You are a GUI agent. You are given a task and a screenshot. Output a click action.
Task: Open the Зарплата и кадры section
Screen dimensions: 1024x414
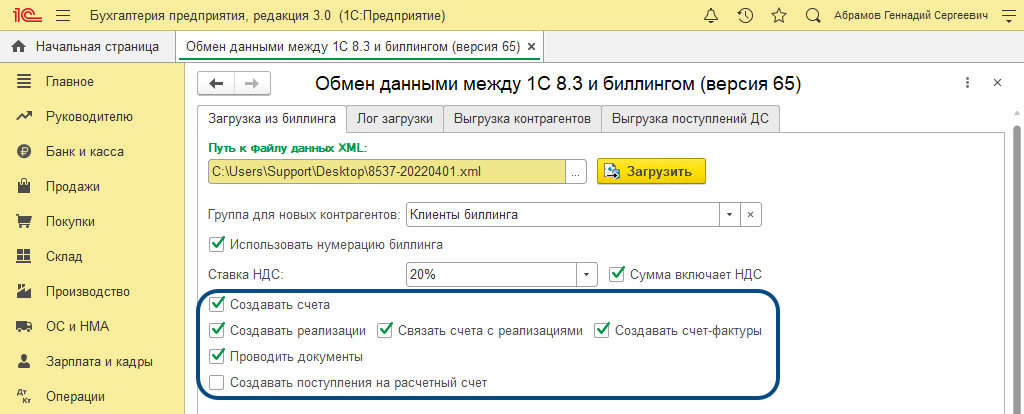pyautogui.click(x=99, y=361)
